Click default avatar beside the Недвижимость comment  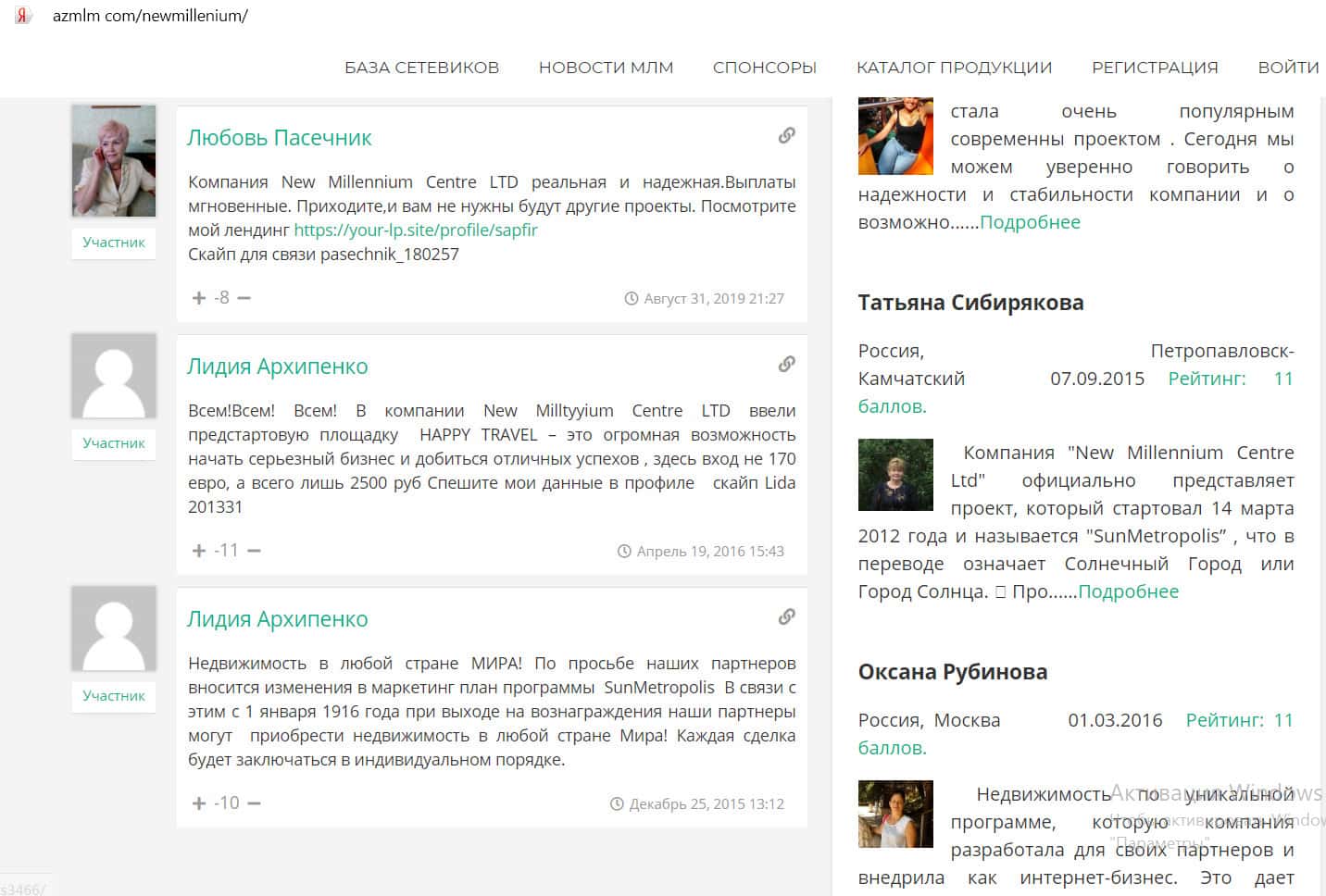[114, 628]
